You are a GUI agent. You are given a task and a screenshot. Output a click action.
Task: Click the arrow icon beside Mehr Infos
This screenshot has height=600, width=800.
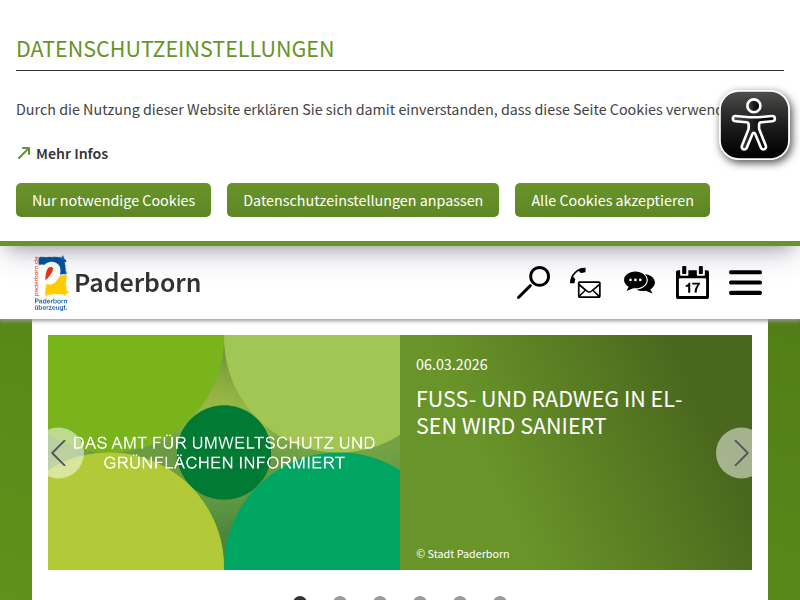click(x=24, y=154)
